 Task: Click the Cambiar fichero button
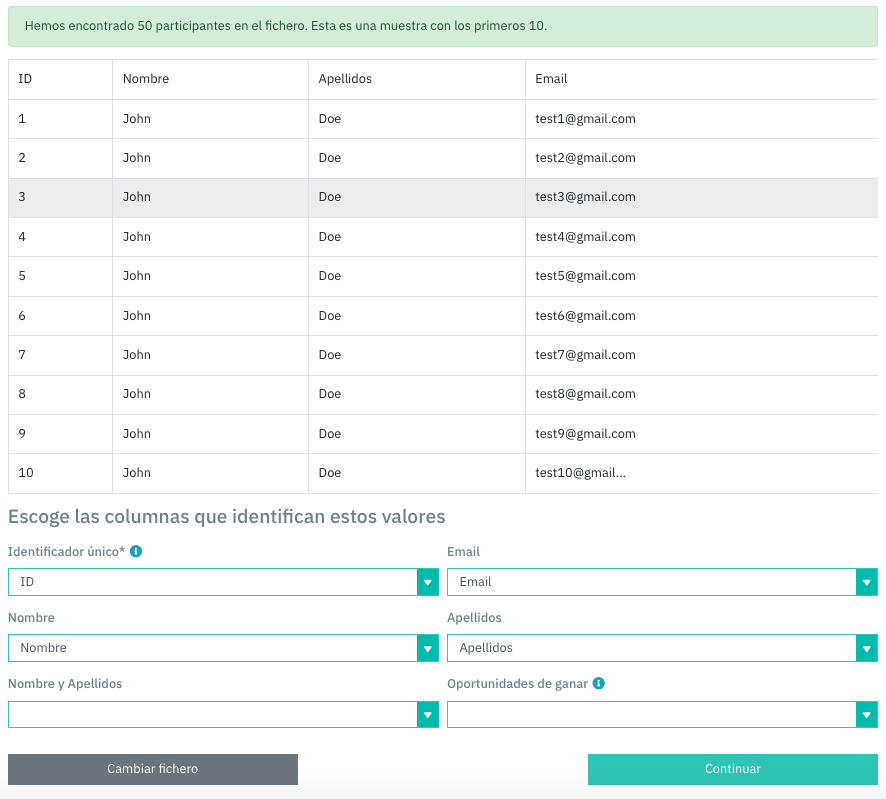[153, 769]
